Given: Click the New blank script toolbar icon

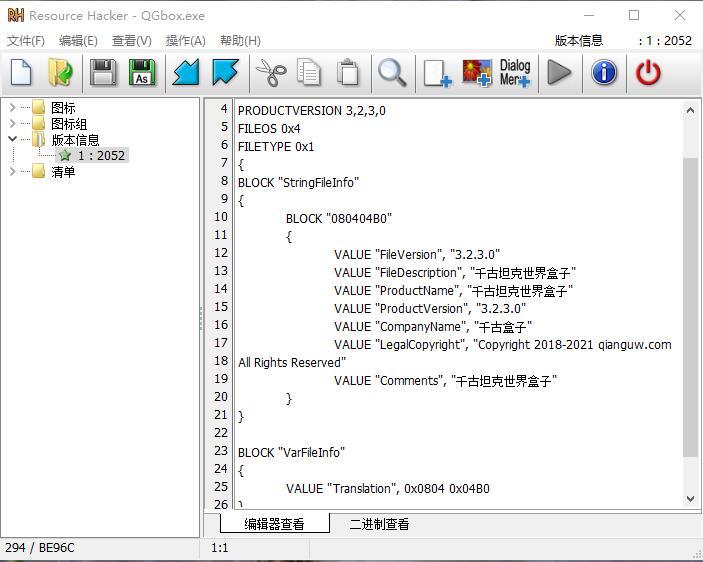Looking at the screenshot, I should 21,72.
